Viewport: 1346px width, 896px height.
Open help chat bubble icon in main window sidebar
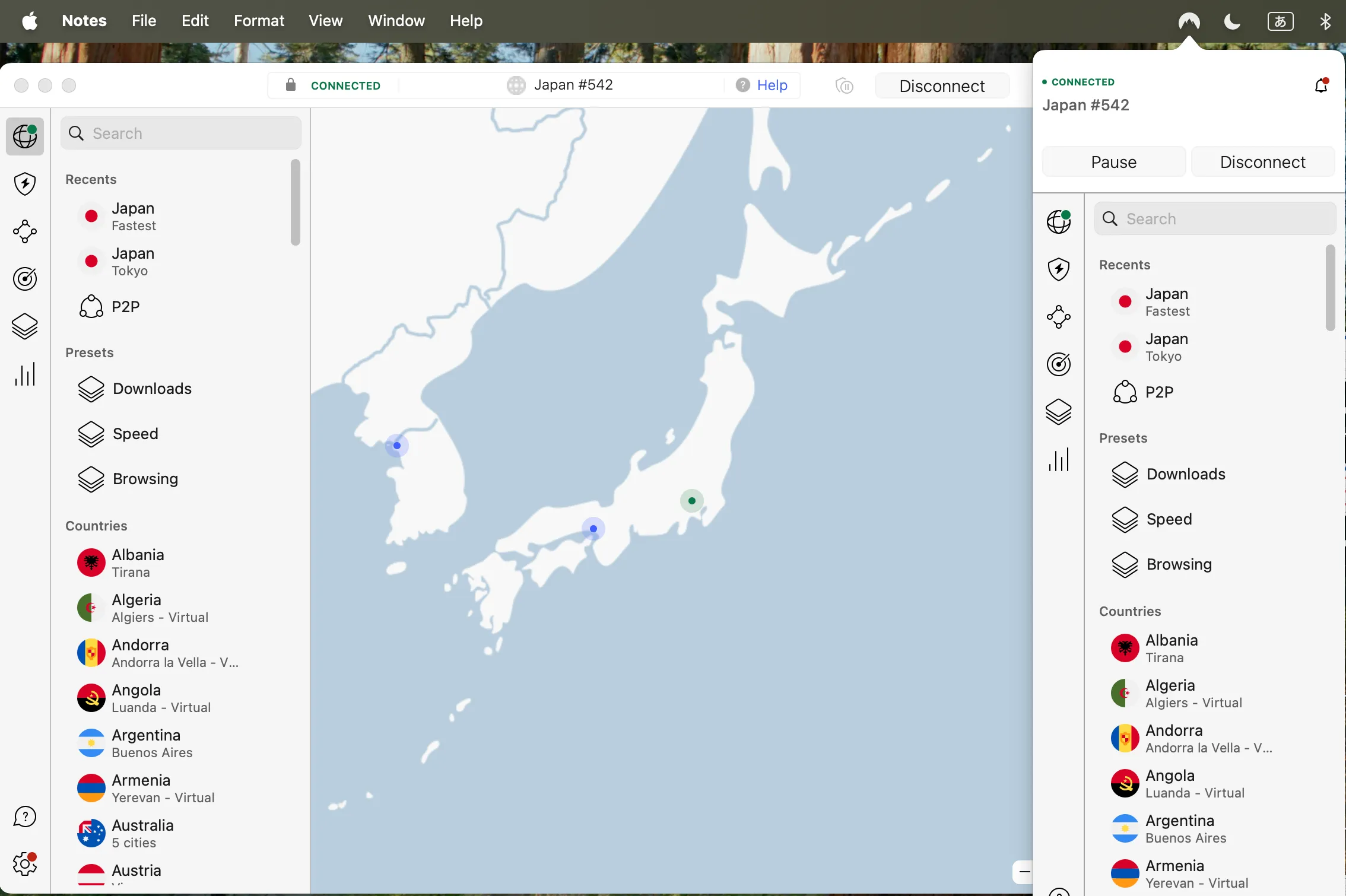tap(25, 817)
